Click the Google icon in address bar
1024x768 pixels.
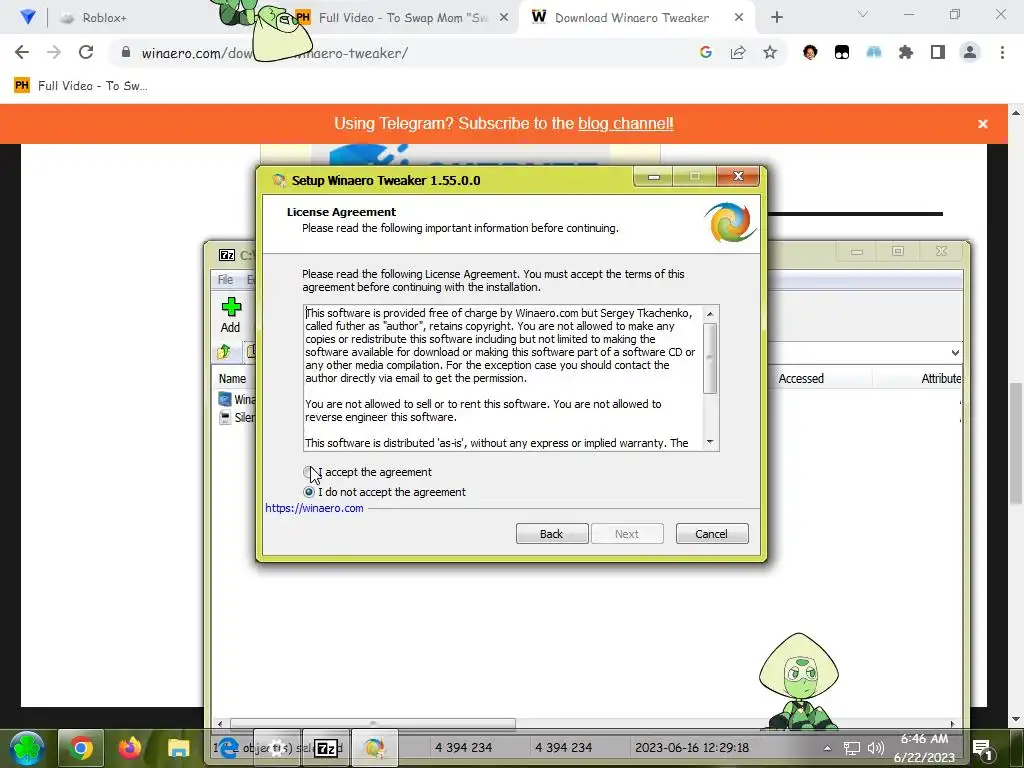click(705, 52)
